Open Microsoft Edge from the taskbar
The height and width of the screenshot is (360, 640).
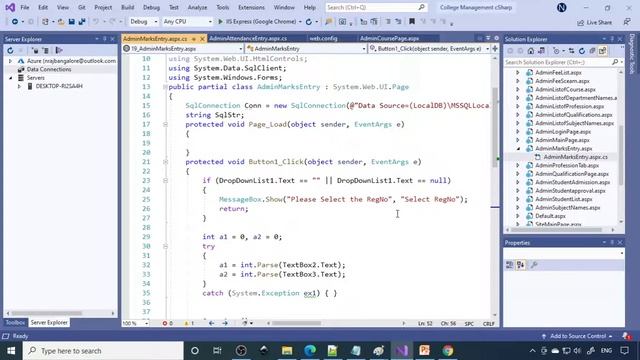click(310, 351)
